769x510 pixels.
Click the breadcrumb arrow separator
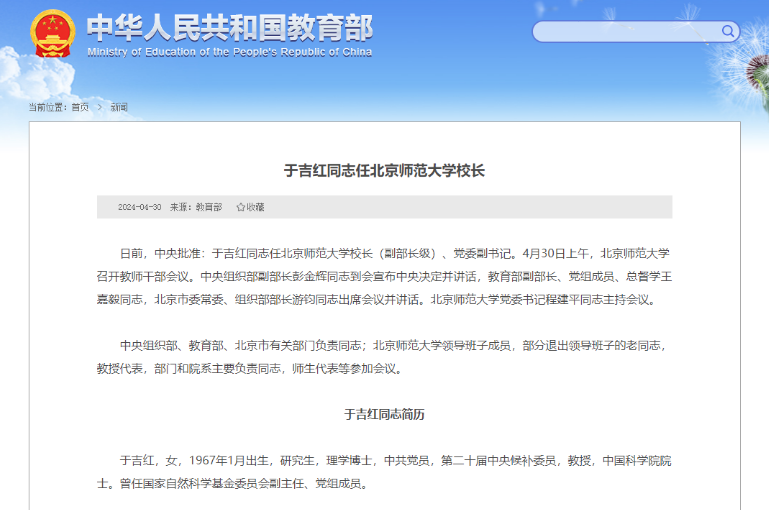coord(100,106)
